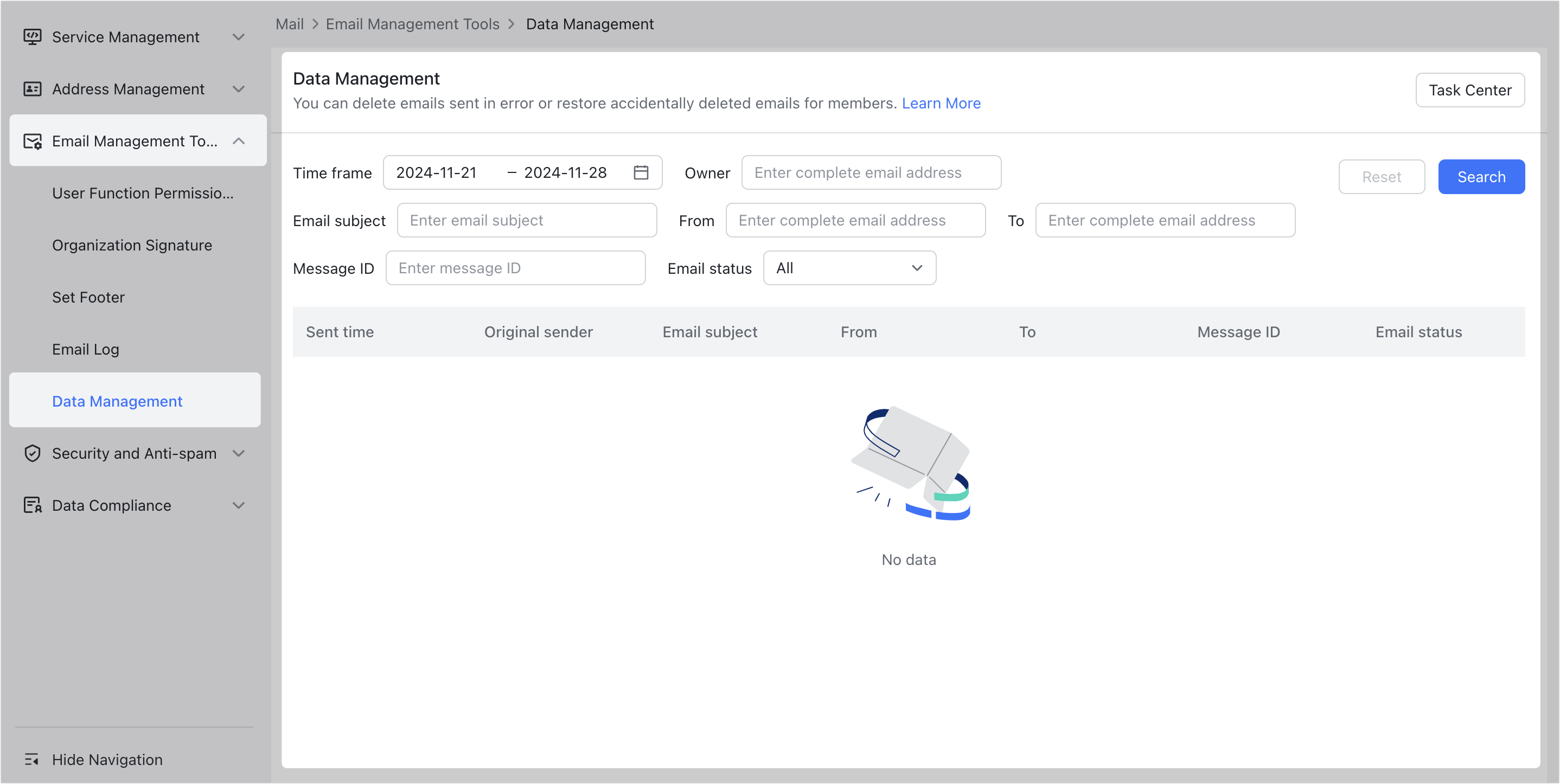Click the Hide Navigation collapse icon
The image size is (1560, 784).
pyautogui.click(x=32, y=759)
